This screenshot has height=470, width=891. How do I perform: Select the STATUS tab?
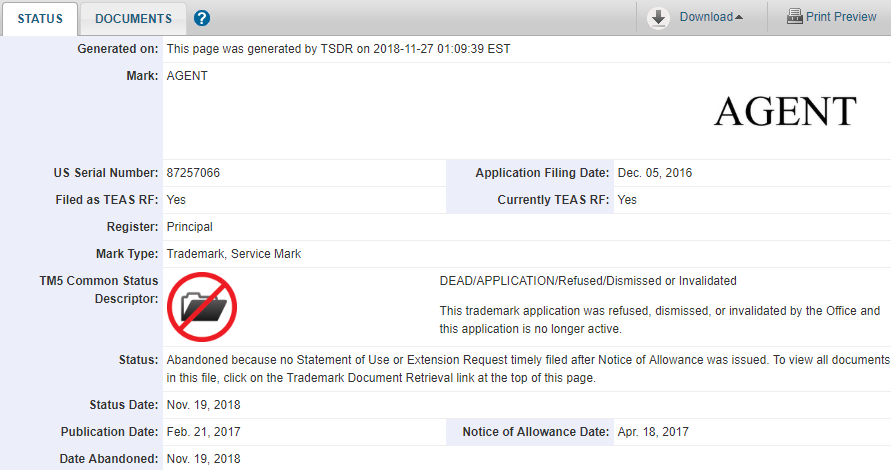(40, 19)
